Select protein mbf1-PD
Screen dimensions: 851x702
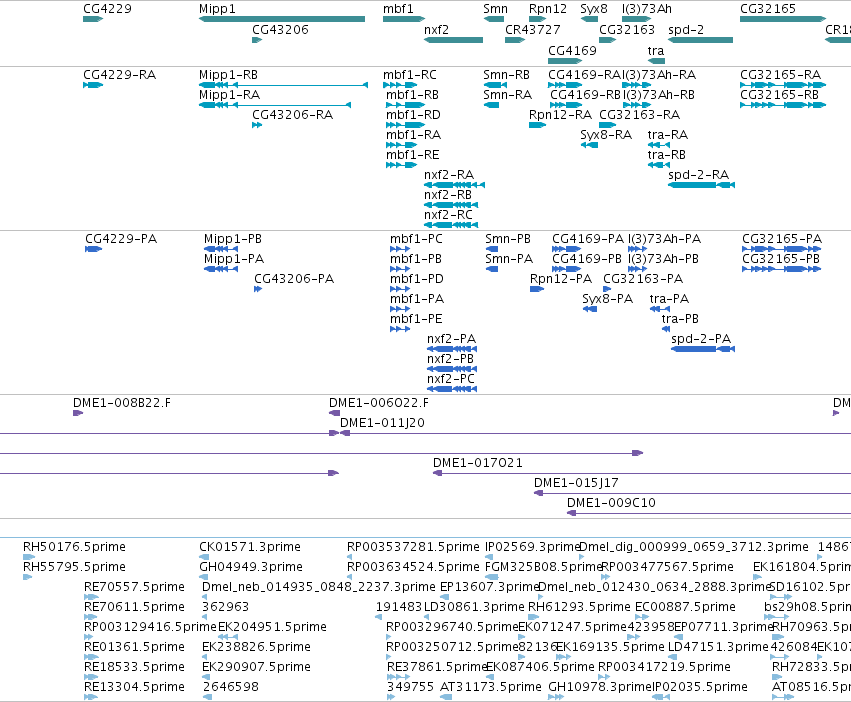click(400, 289)
